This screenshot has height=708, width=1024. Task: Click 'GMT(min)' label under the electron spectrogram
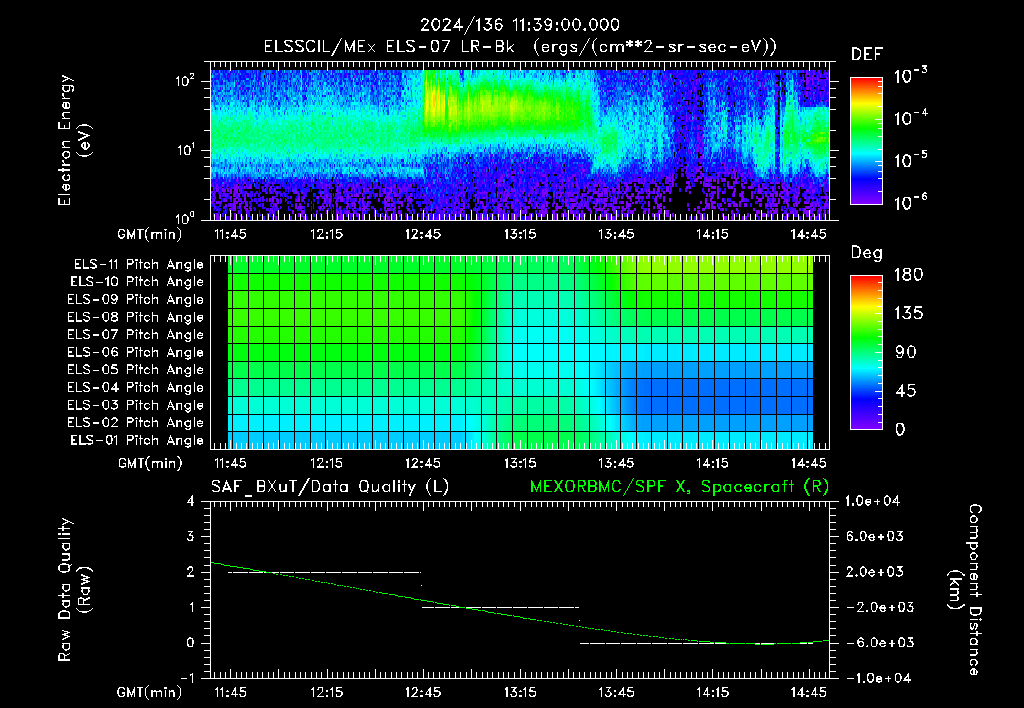click(x=150, y=234)
